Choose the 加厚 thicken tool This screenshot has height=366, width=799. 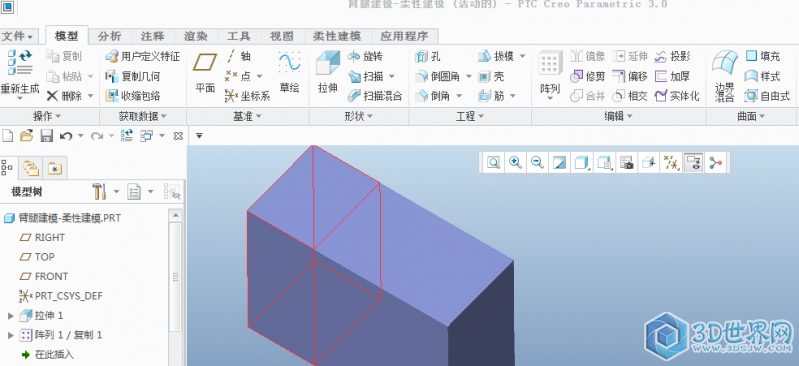pos(672,76)
